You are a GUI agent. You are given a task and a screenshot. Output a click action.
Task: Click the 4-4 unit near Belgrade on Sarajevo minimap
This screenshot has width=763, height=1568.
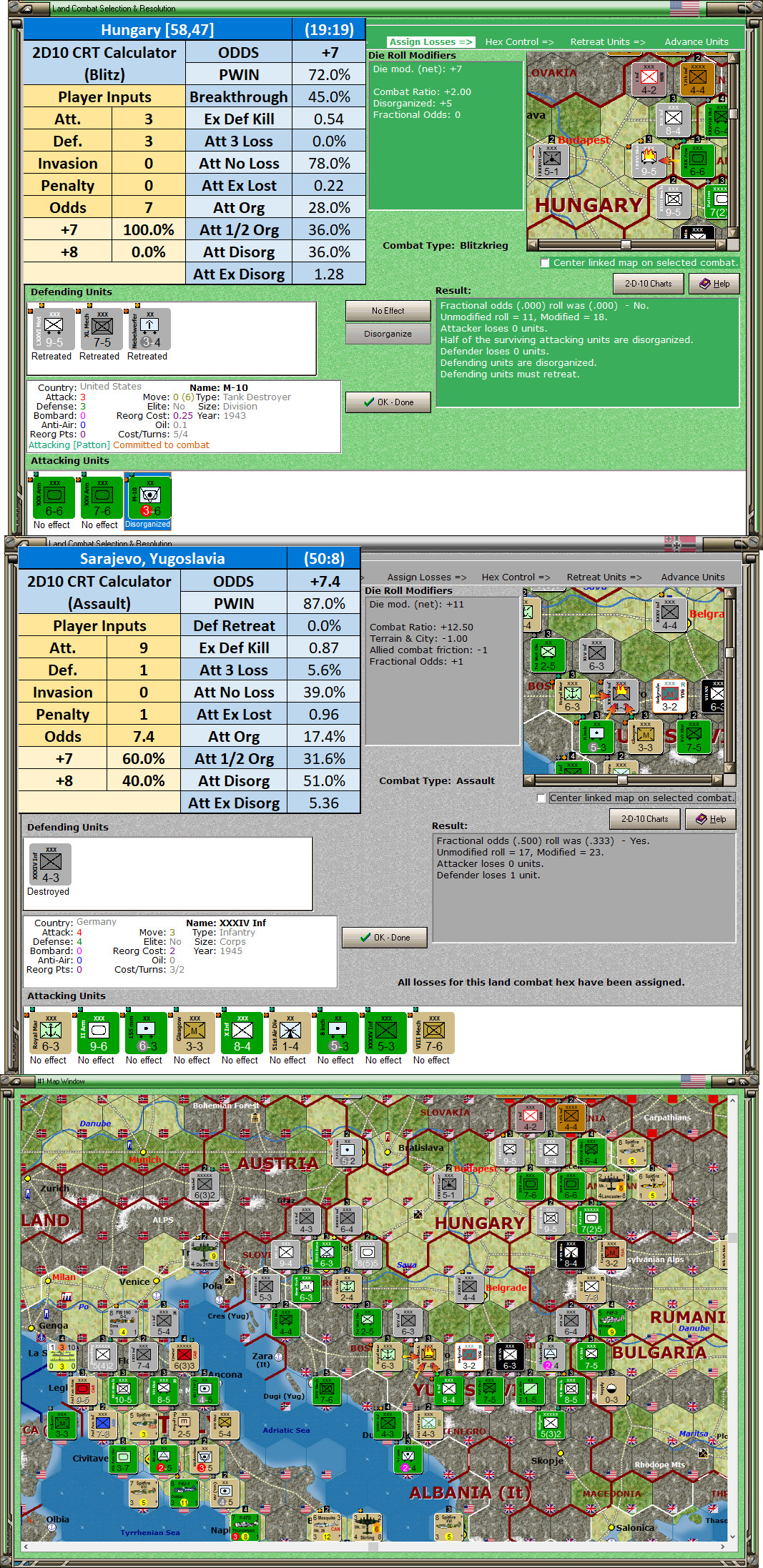pos(669,615)
